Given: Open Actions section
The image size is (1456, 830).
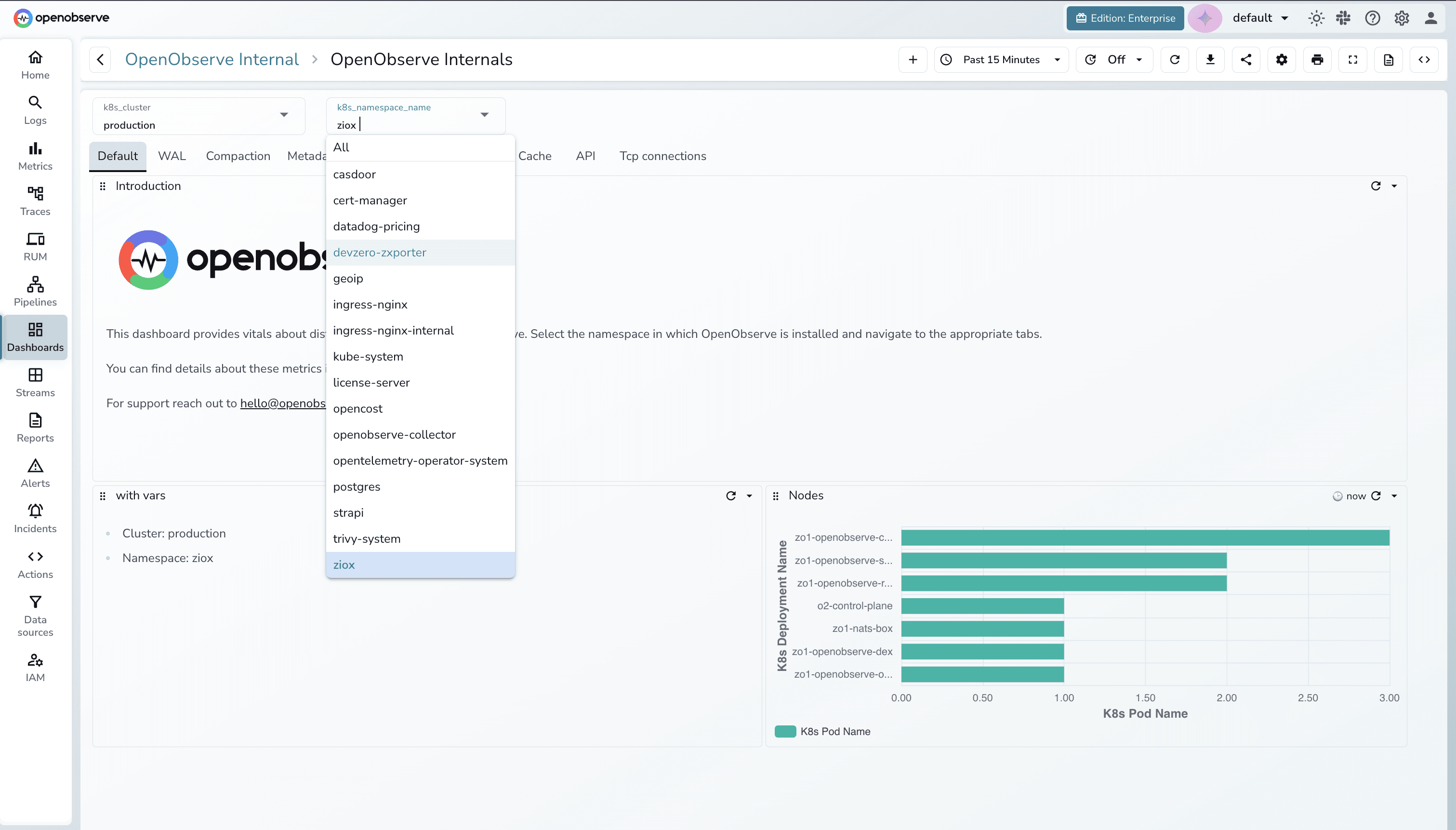Looking at the screenshot, I should [35, 564].
